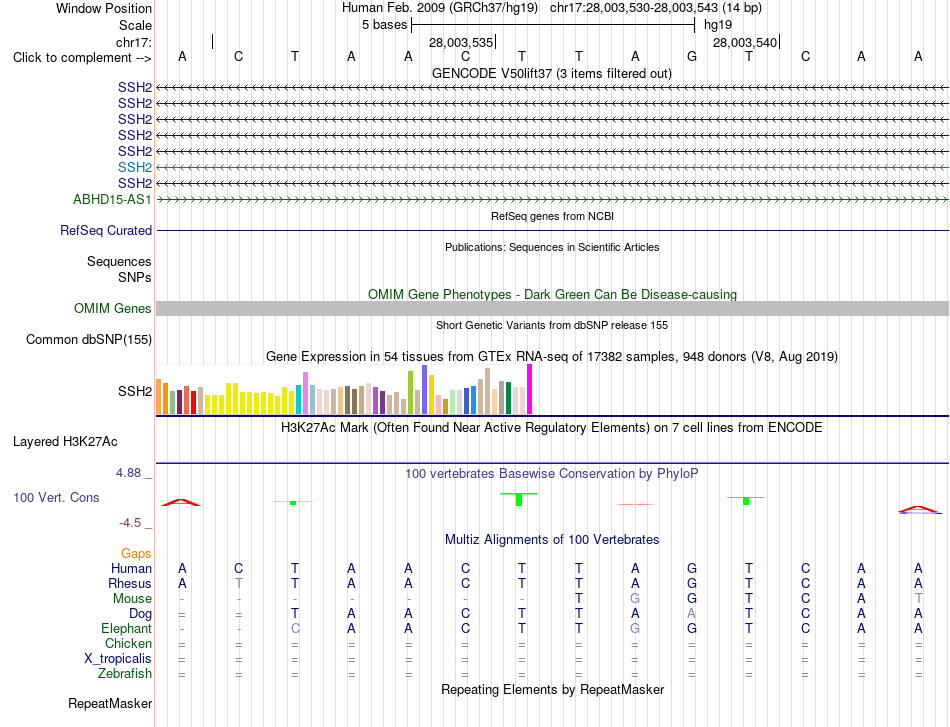950x727 pixels.
Task: Open the RefSeq Curated track label
Action: click(x=106, y=230)
